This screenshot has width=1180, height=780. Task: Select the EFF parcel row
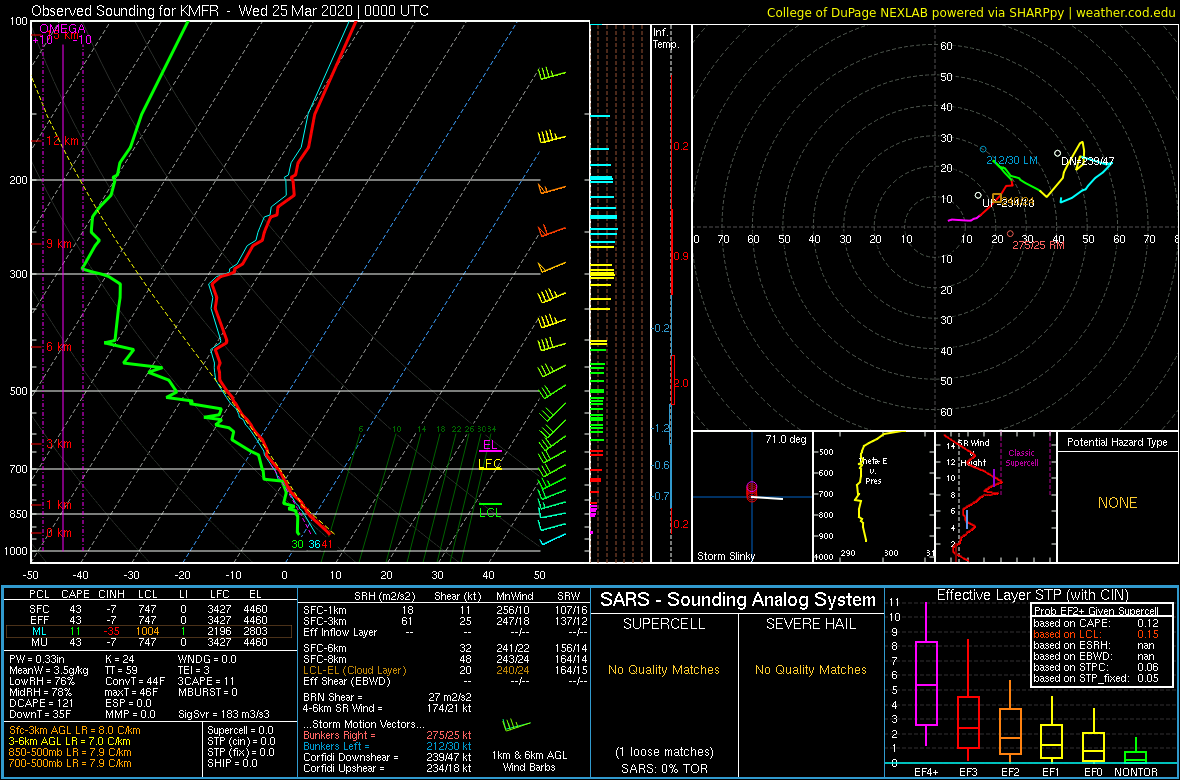151,619
